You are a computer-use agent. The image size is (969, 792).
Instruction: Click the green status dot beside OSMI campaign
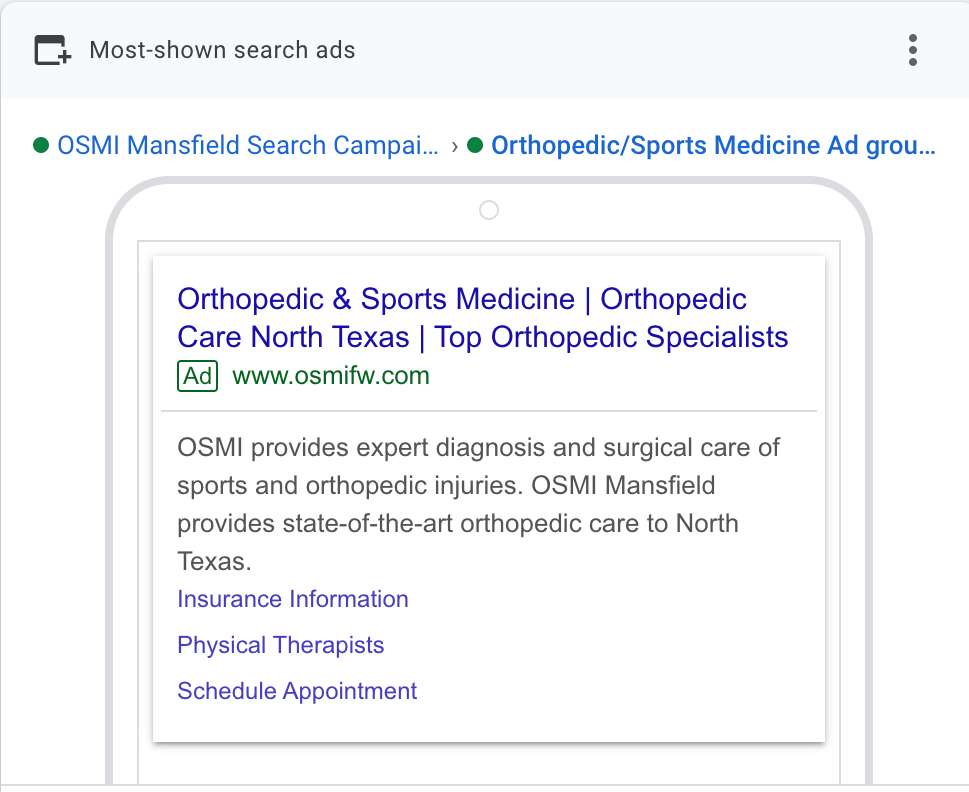[41, 145]
